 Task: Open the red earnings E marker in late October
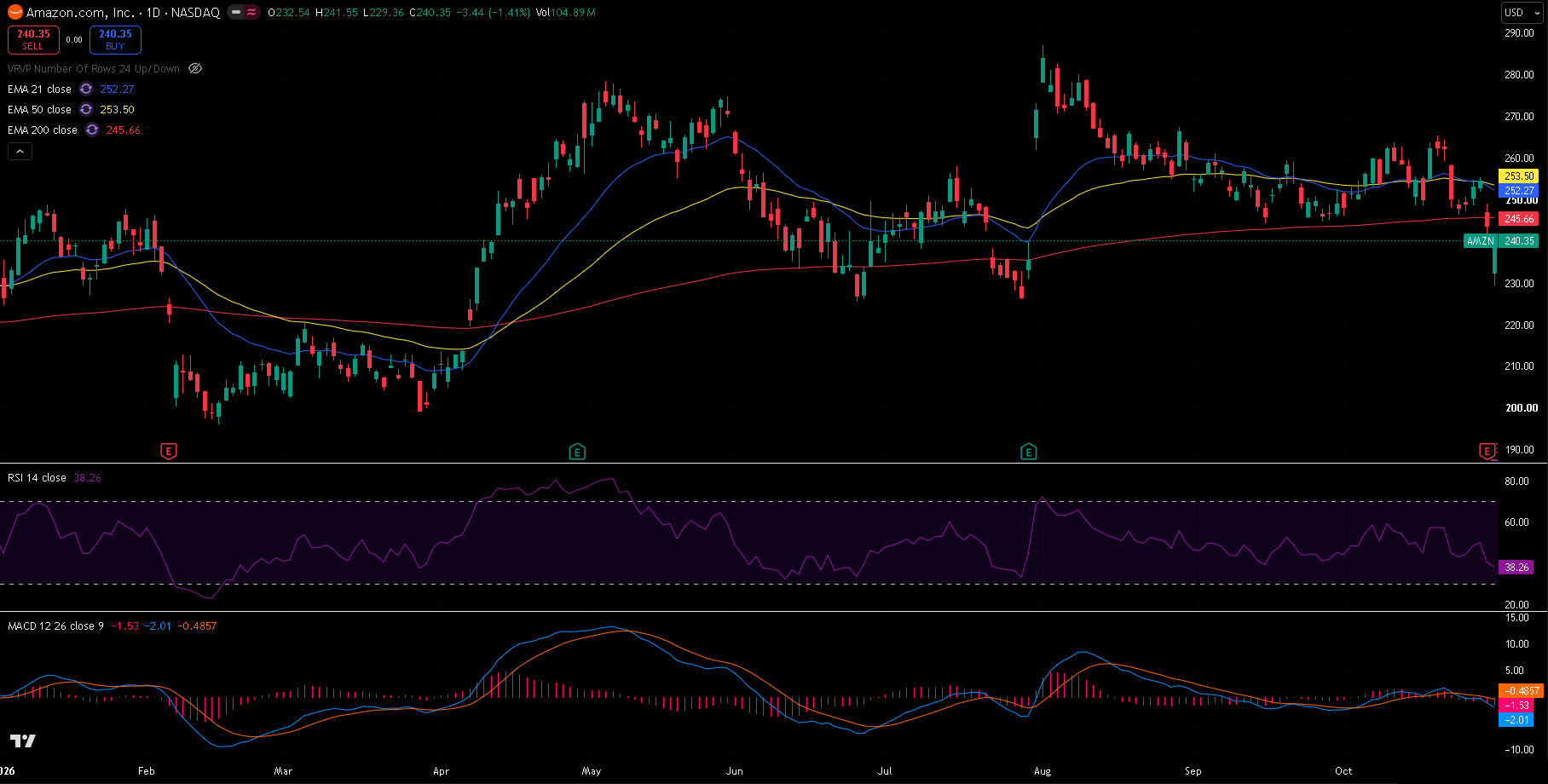click(1487, 451)
